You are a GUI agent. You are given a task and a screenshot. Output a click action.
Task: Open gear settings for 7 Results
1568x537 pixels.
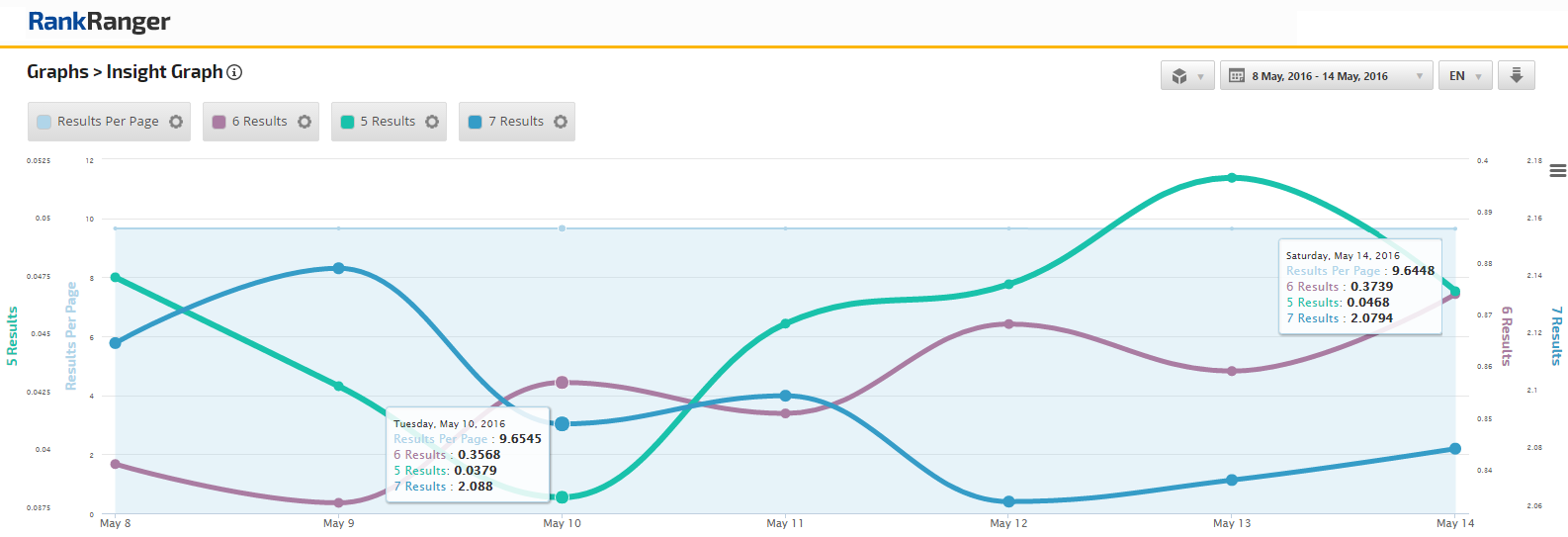561,122
